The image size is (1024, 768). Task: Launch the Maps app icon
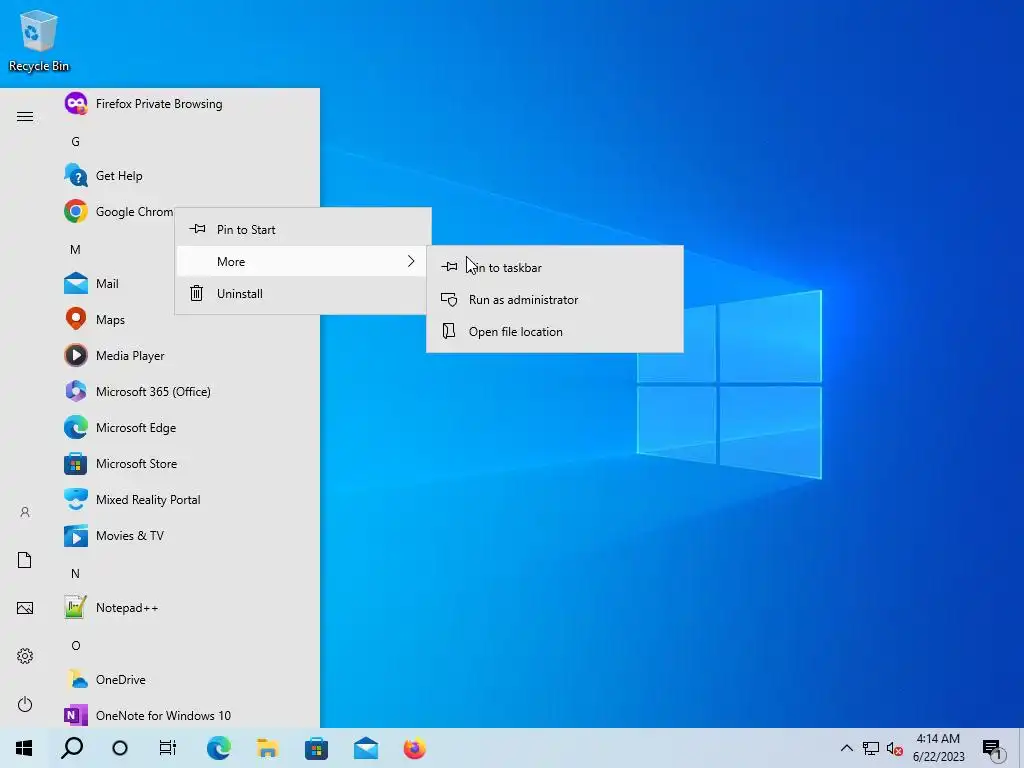76,319
